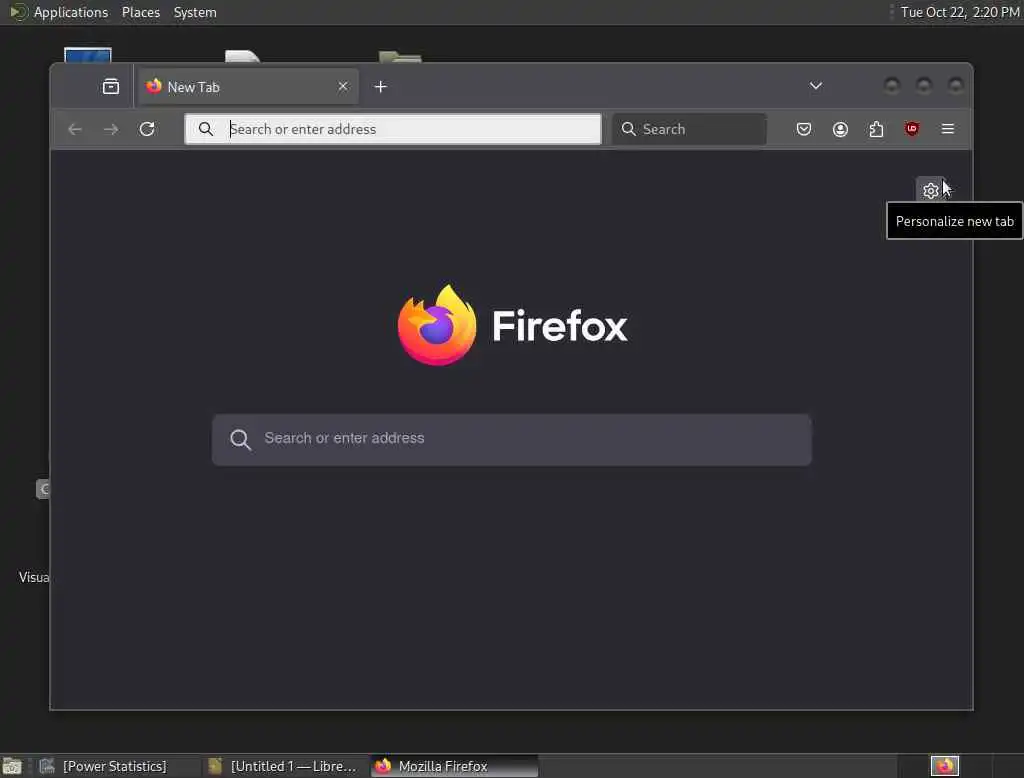The image size is (1024, 778).
Task: Save to Pocket icon
Action: (x=804, y=129)
